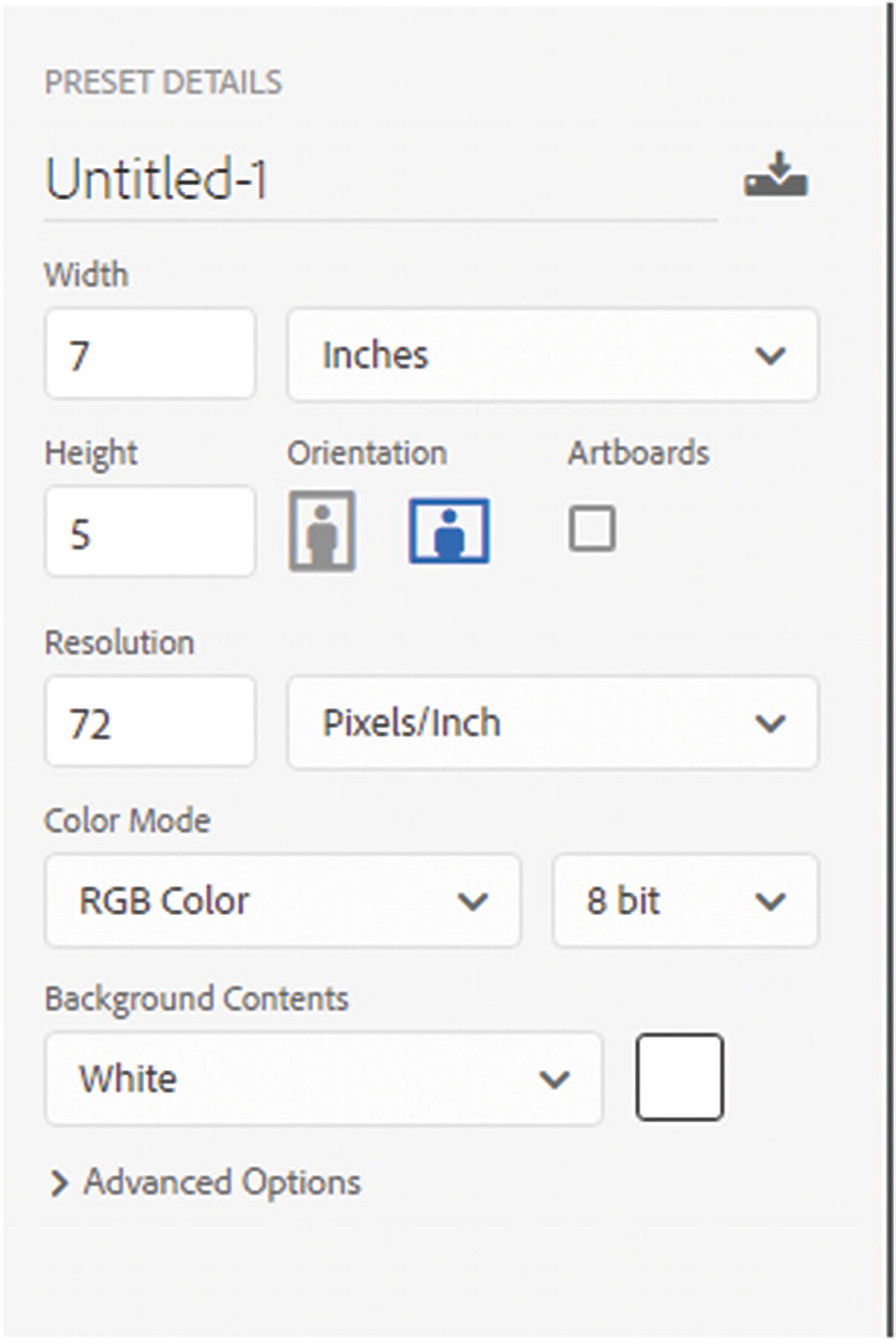This screenshot has height=1340, width=896.
Task: Click the background color swatch
Action: (x=680, y=1077)
